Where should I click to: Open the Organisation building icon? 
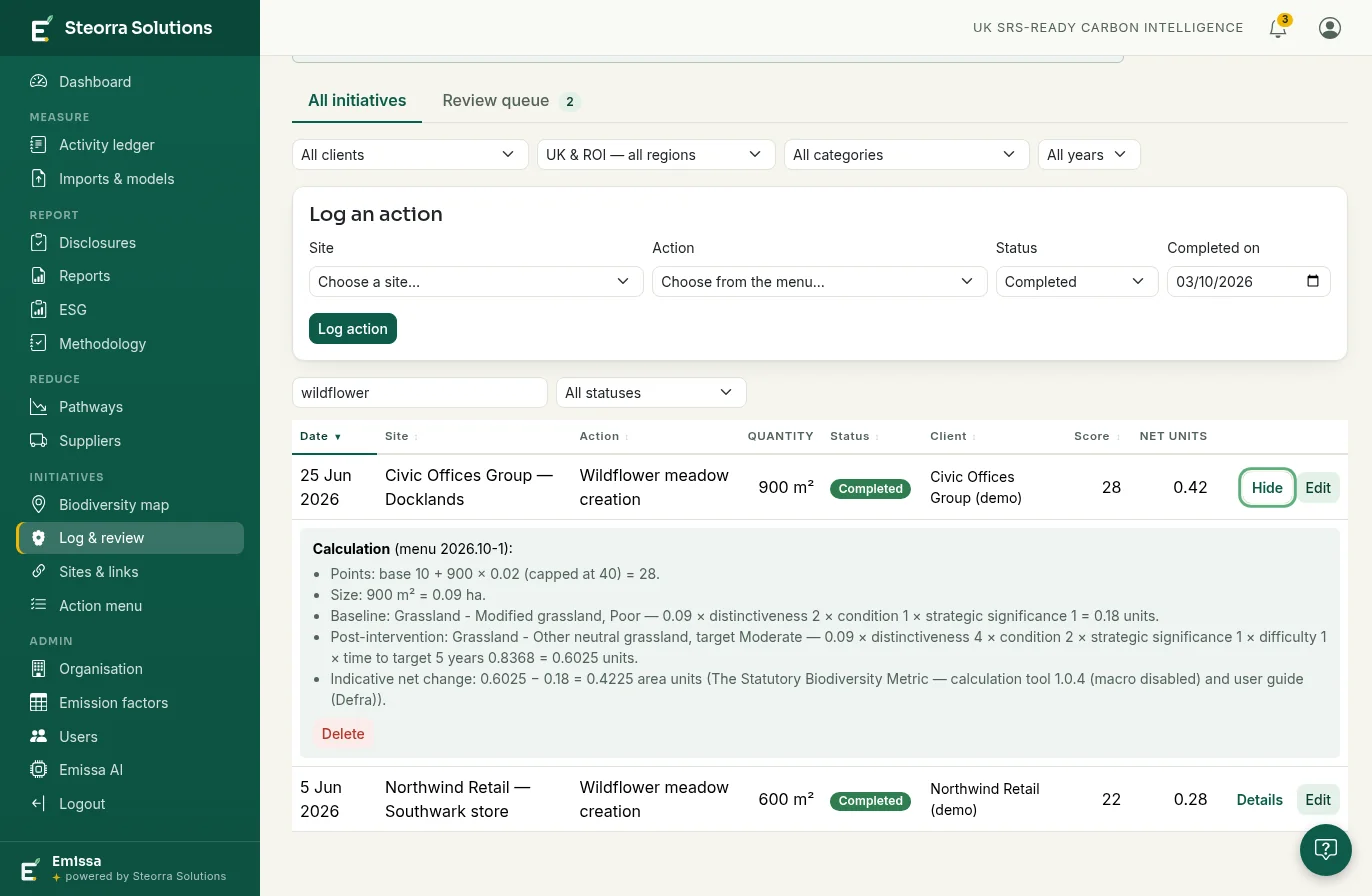coord(39,669)
